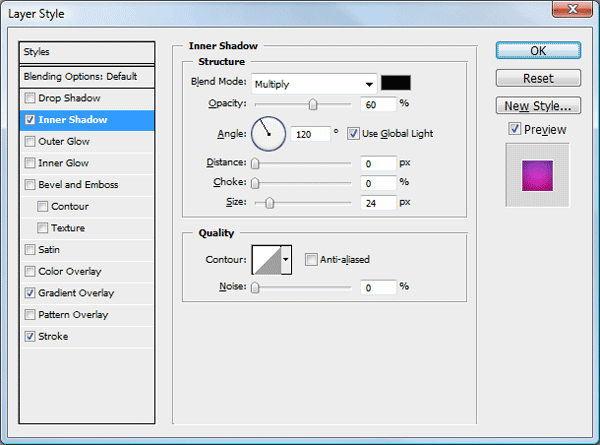
Task: Click the Choke value field
Action: click(378, 183)
